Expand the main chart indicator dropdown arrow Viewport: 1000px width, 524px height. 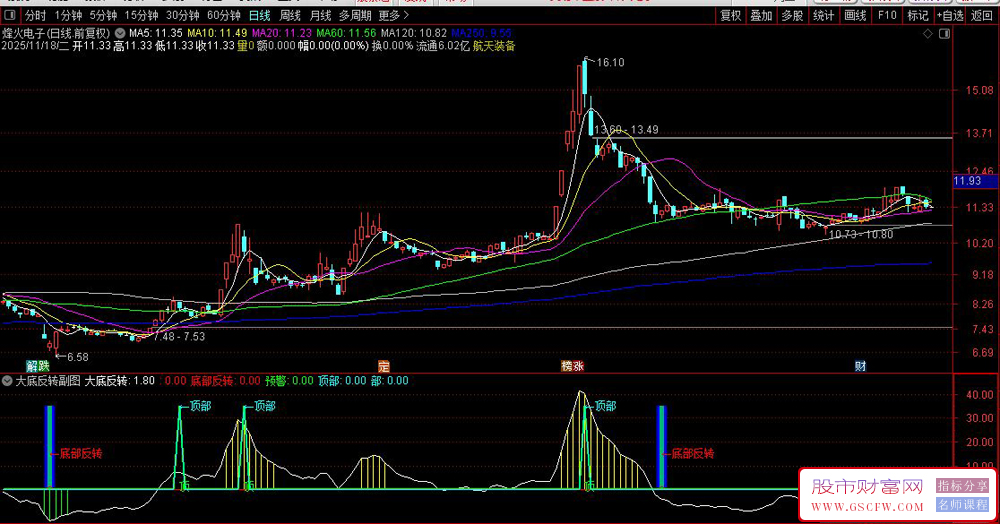(x=120, y=33)
